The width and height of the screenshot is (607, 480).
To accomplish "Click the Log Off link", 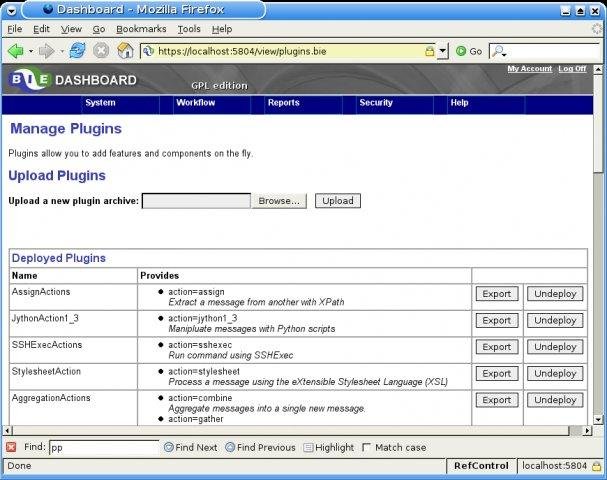I will pyautogui.click(x=573, y=69).
